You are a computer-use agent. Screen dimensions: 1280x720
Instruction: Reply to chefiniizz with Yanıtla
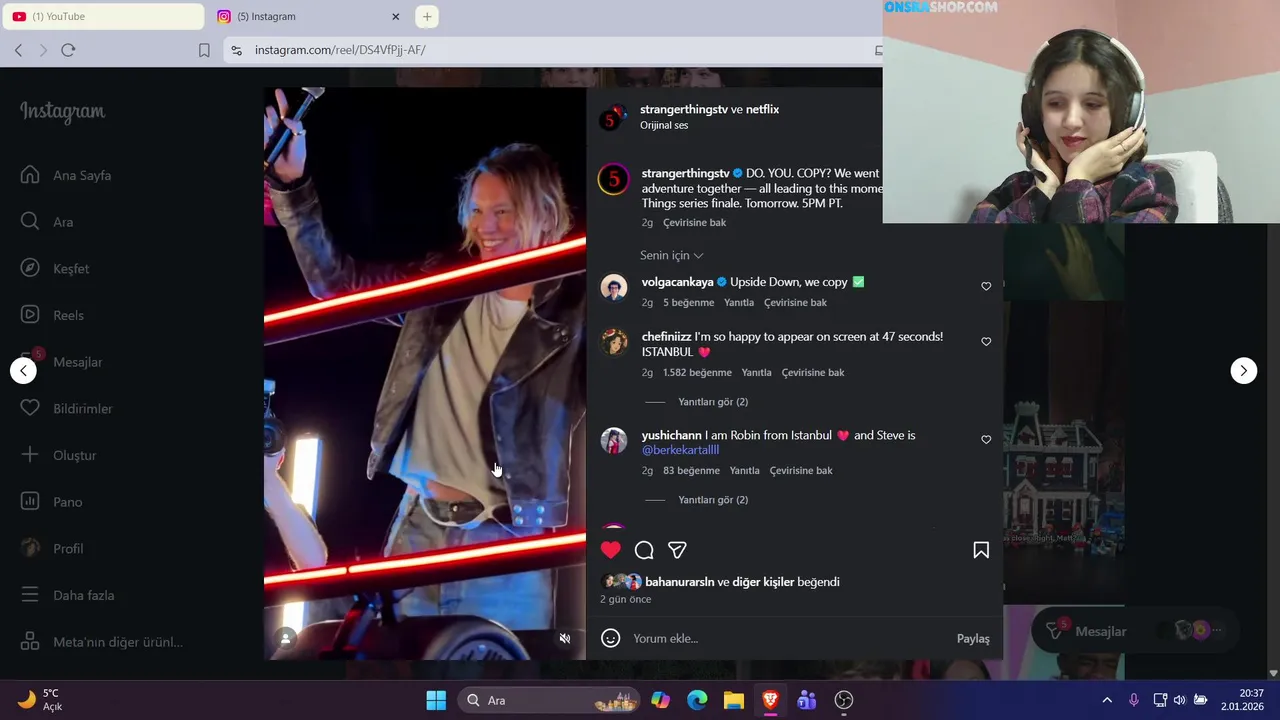(x=756, y=373)
